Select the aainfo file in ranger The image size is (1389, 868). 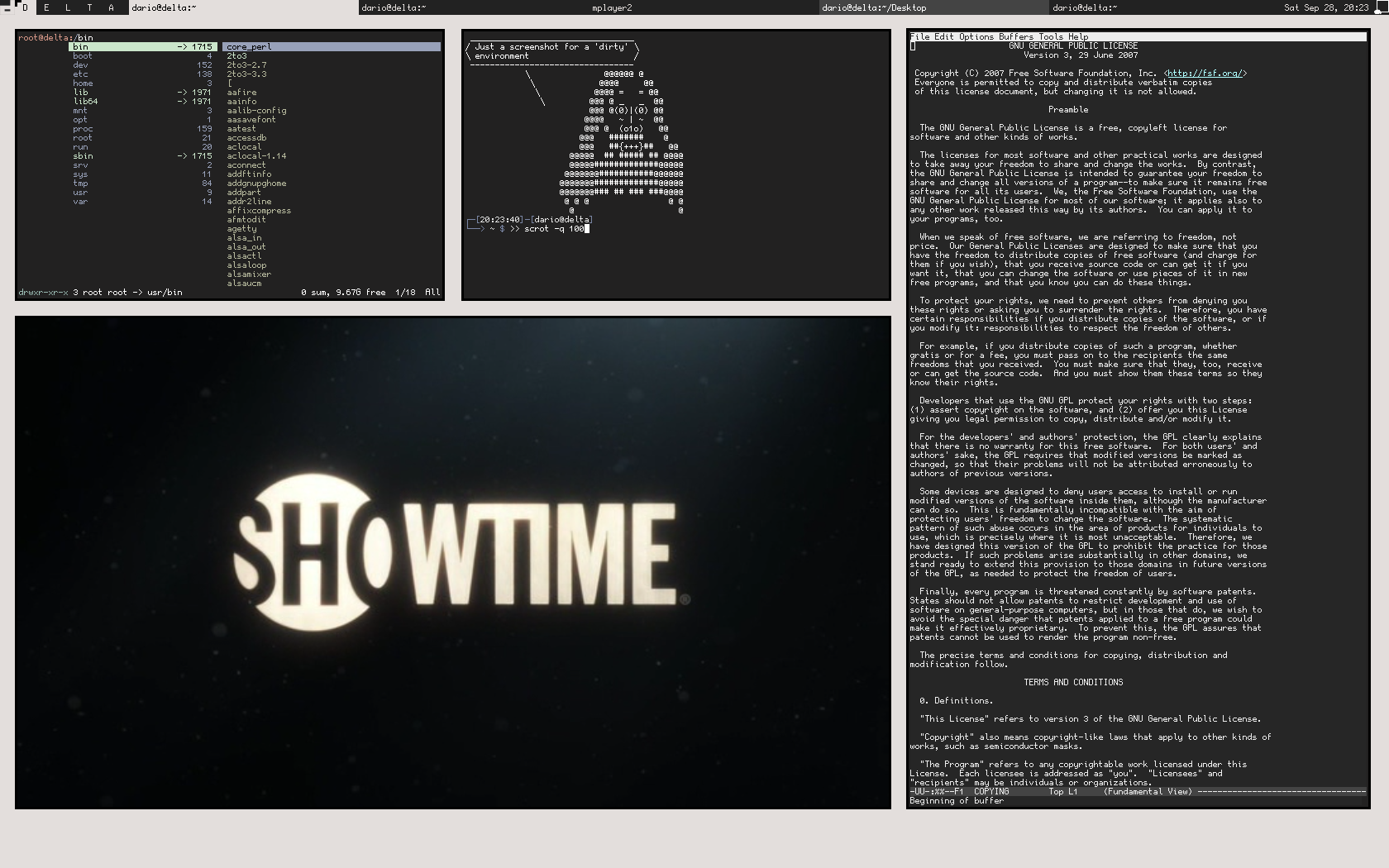(241, 102)
